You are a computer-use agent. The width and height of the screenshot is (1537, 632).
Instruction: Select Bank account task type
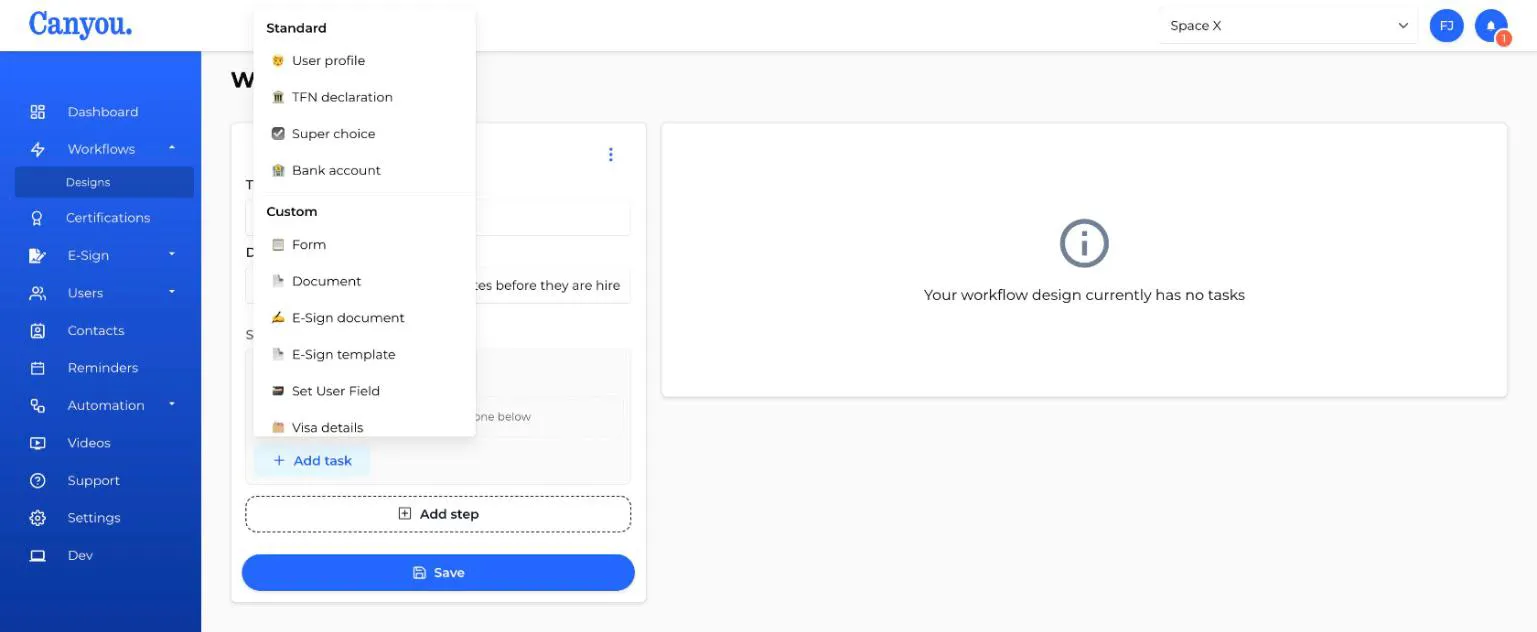364,171
